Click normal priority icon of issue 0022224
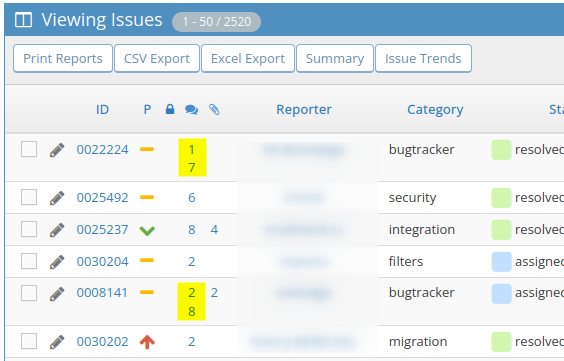 pyautogui.click(x=147, y=149)
